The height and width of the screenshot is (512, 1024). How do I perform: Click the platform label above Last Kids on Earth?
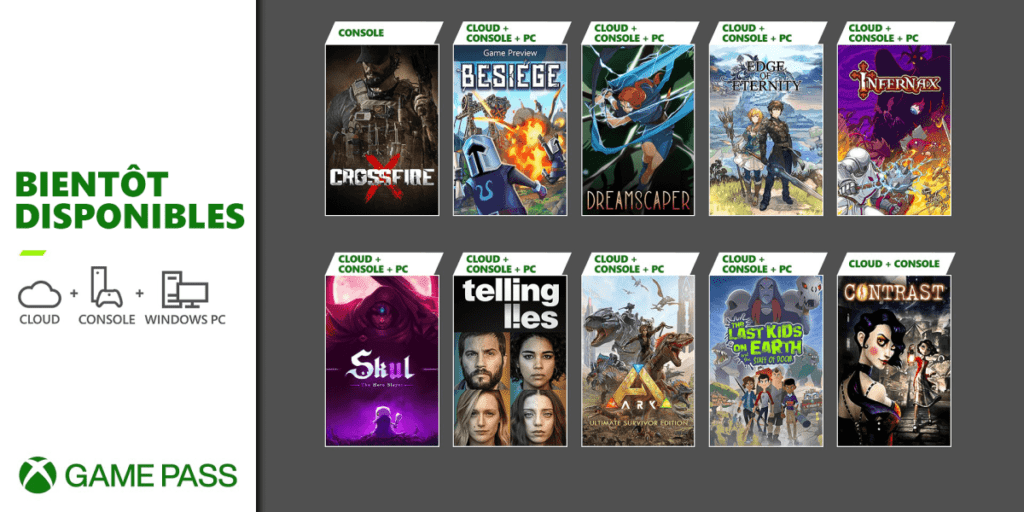point(755,264)
